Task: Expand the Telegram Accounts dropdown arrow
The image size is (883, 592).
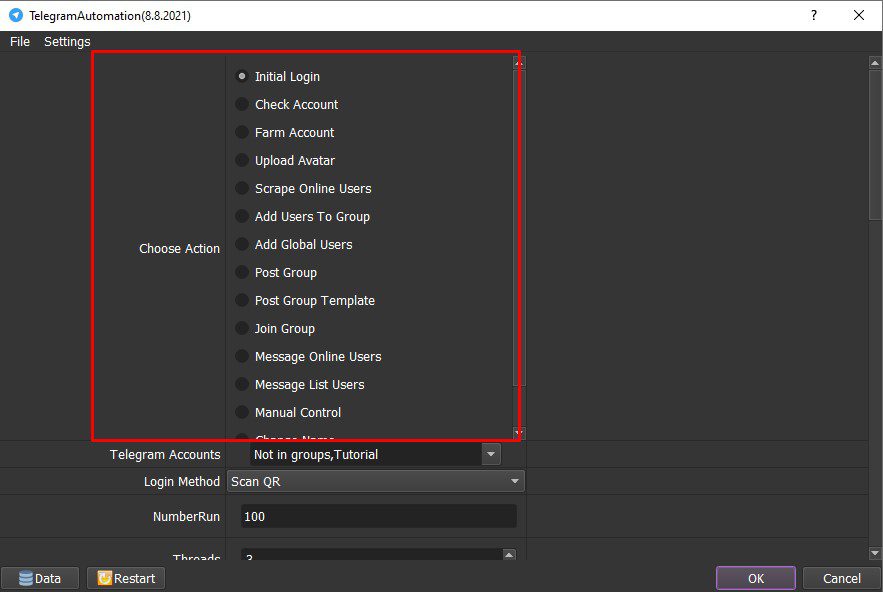Action: (491, 455)
